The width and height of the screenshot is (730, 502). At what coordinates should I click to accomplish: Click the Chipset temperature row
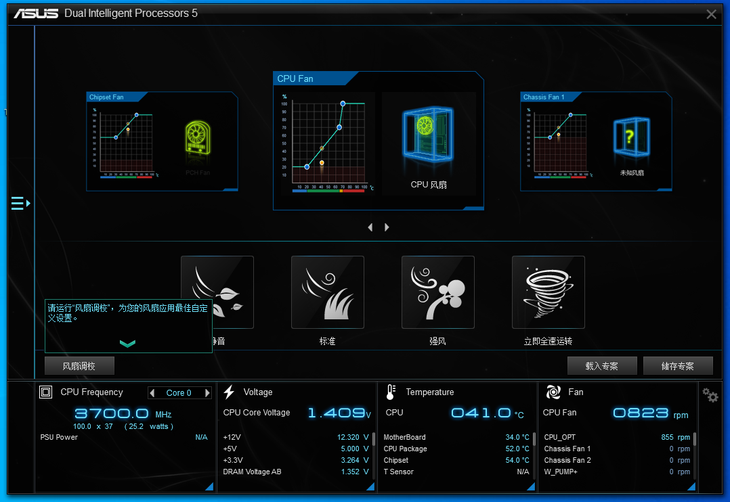coord(456,460)
